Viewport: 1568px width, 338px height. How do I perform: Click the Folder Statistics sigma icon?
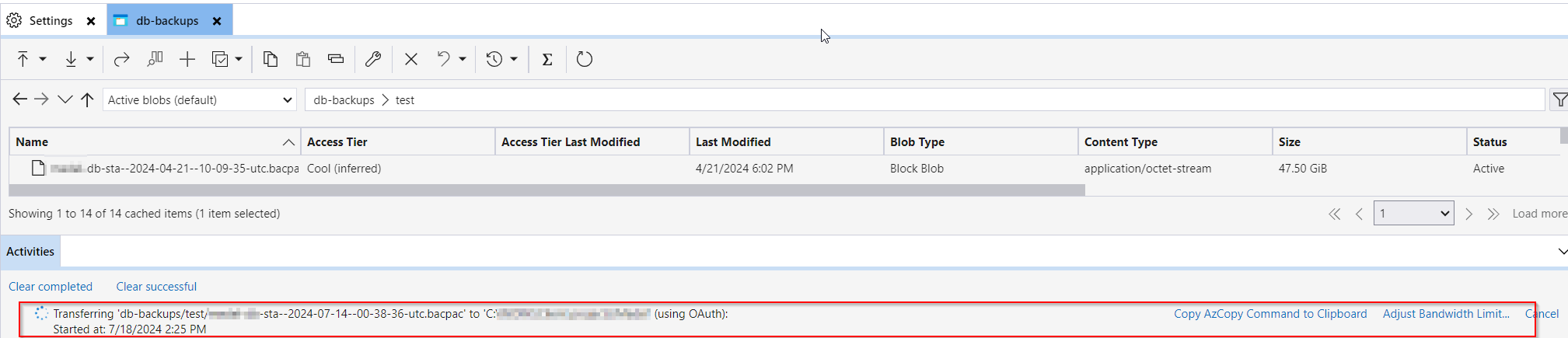pyautogui.click(x=547, y=59)
